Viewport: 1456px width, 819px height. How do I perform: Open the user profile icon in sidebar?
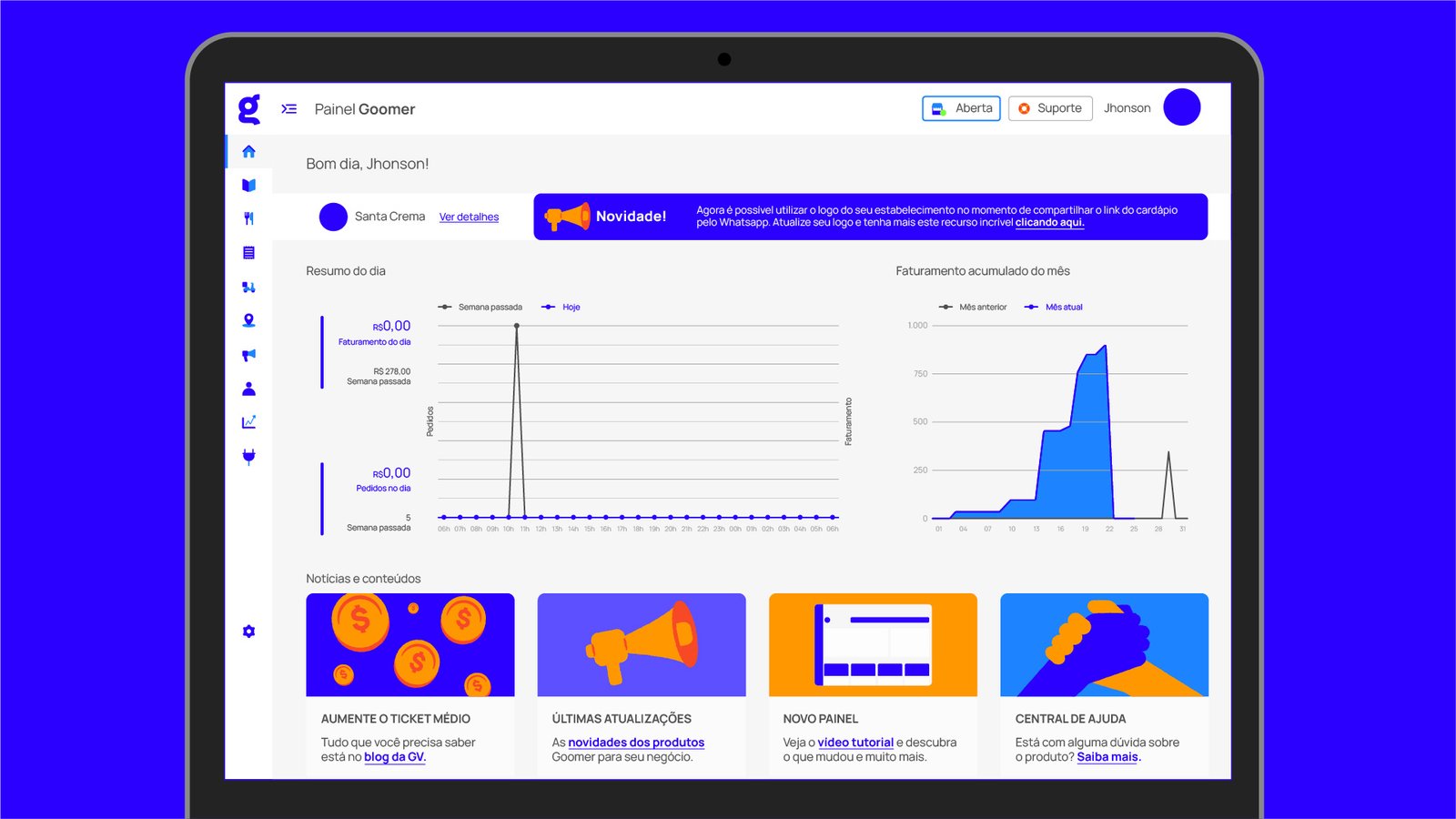pyautogui.click(x=248, y=389)
